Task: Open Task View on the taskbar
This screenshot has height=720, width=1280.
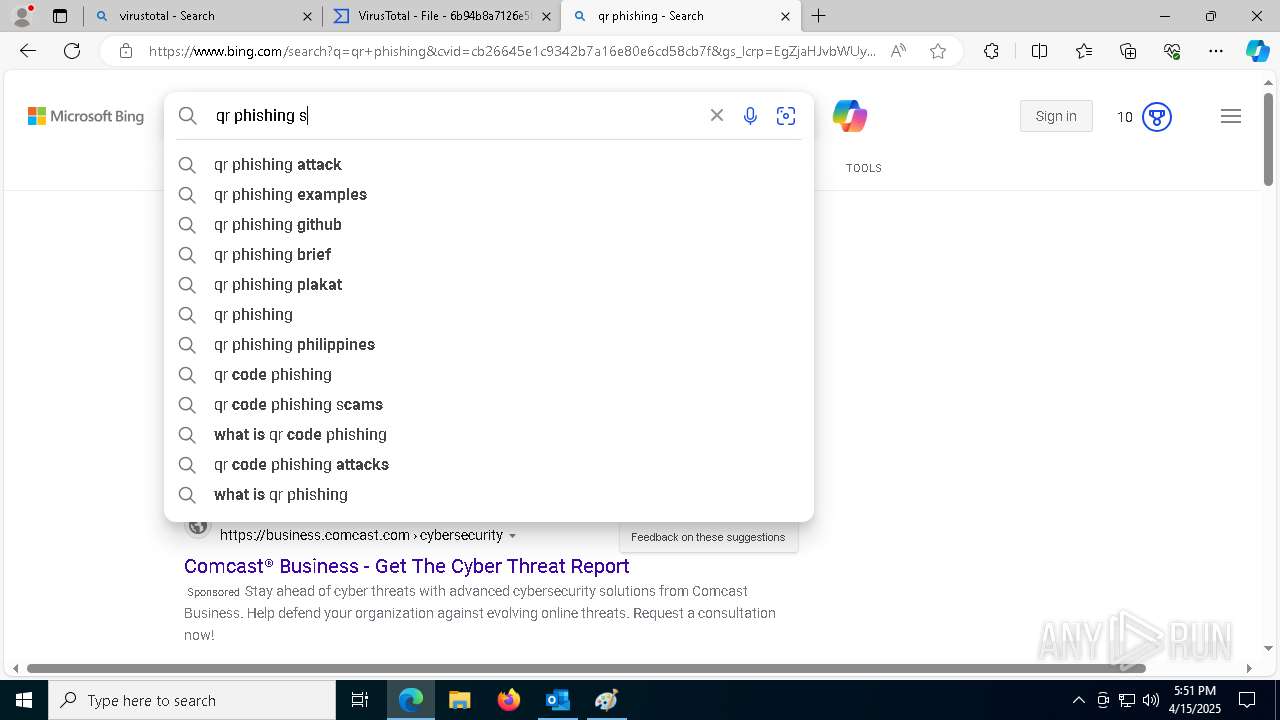Action: [360, 700]
